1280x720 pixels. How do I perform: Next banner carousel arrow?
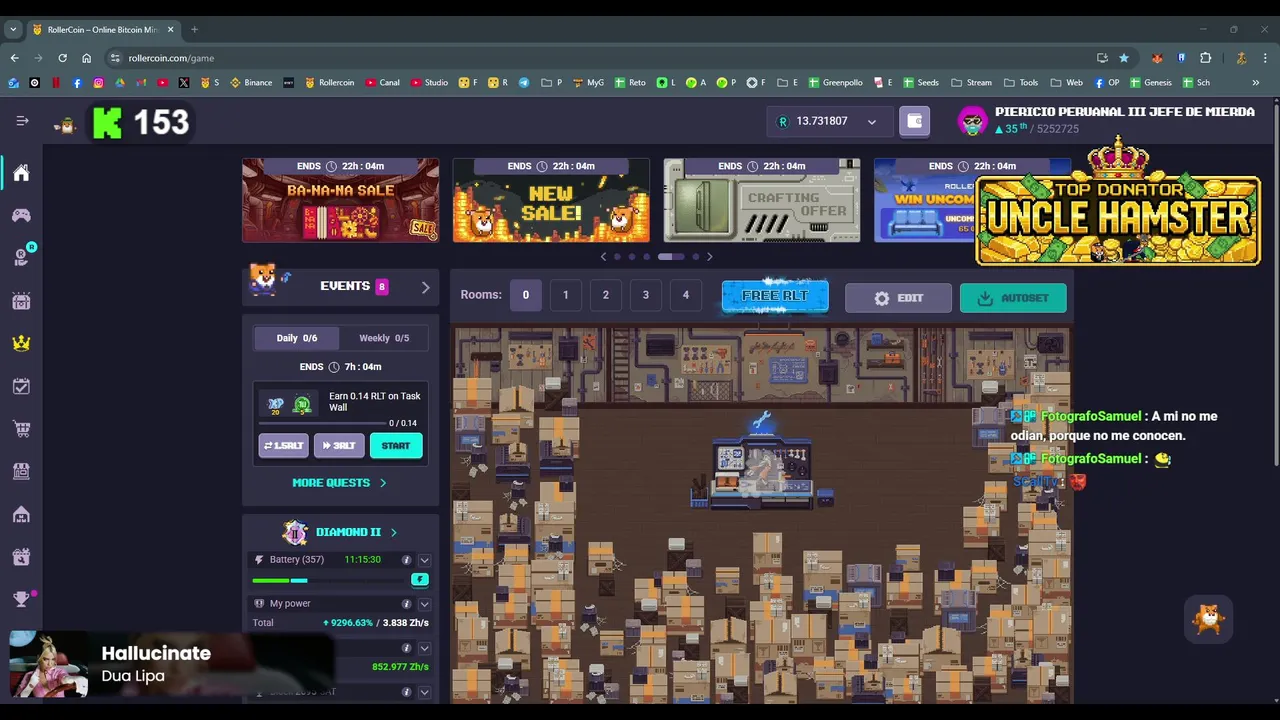[x=709, y=257]
